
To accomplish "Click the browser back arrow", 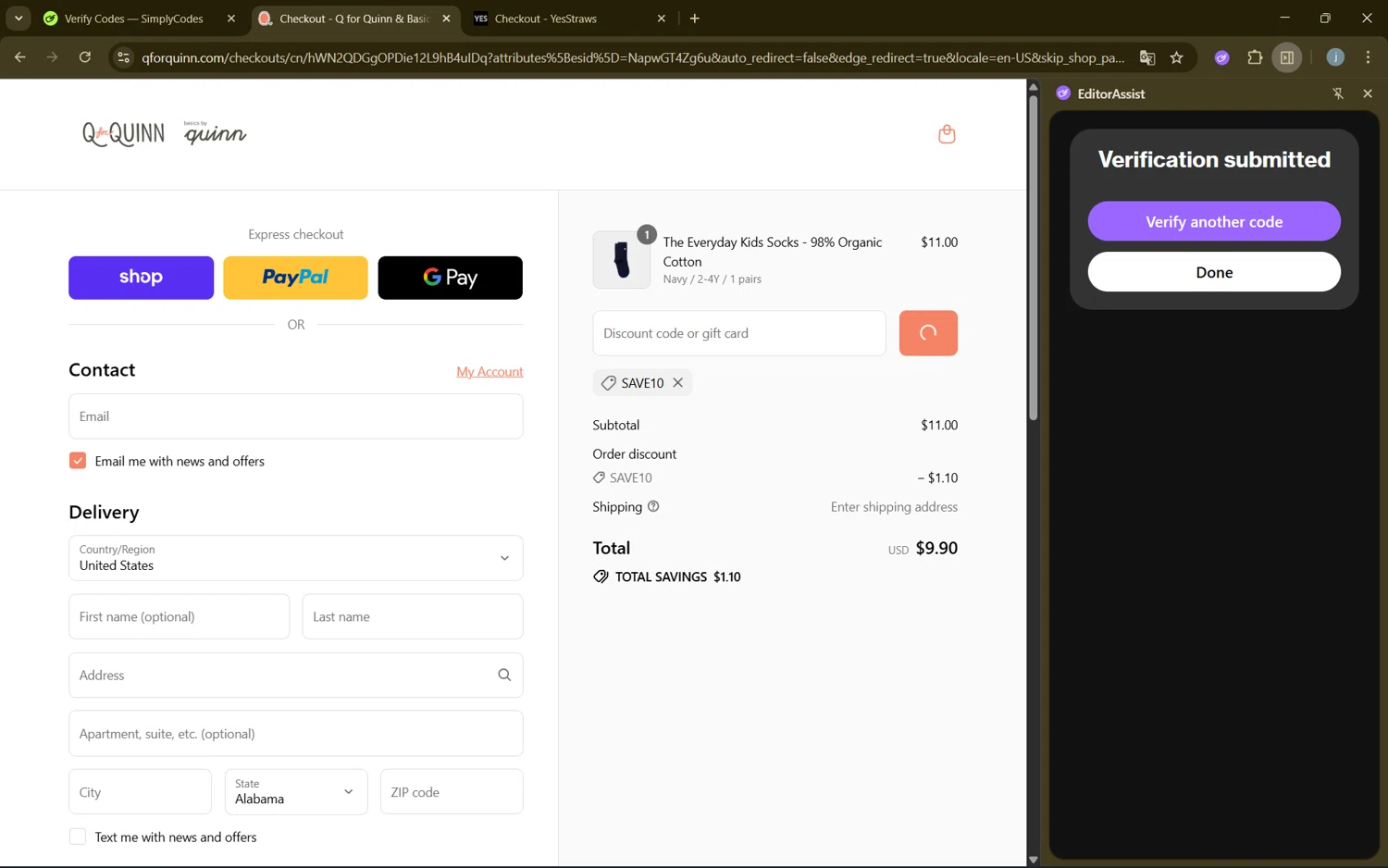I will (19, 57).
